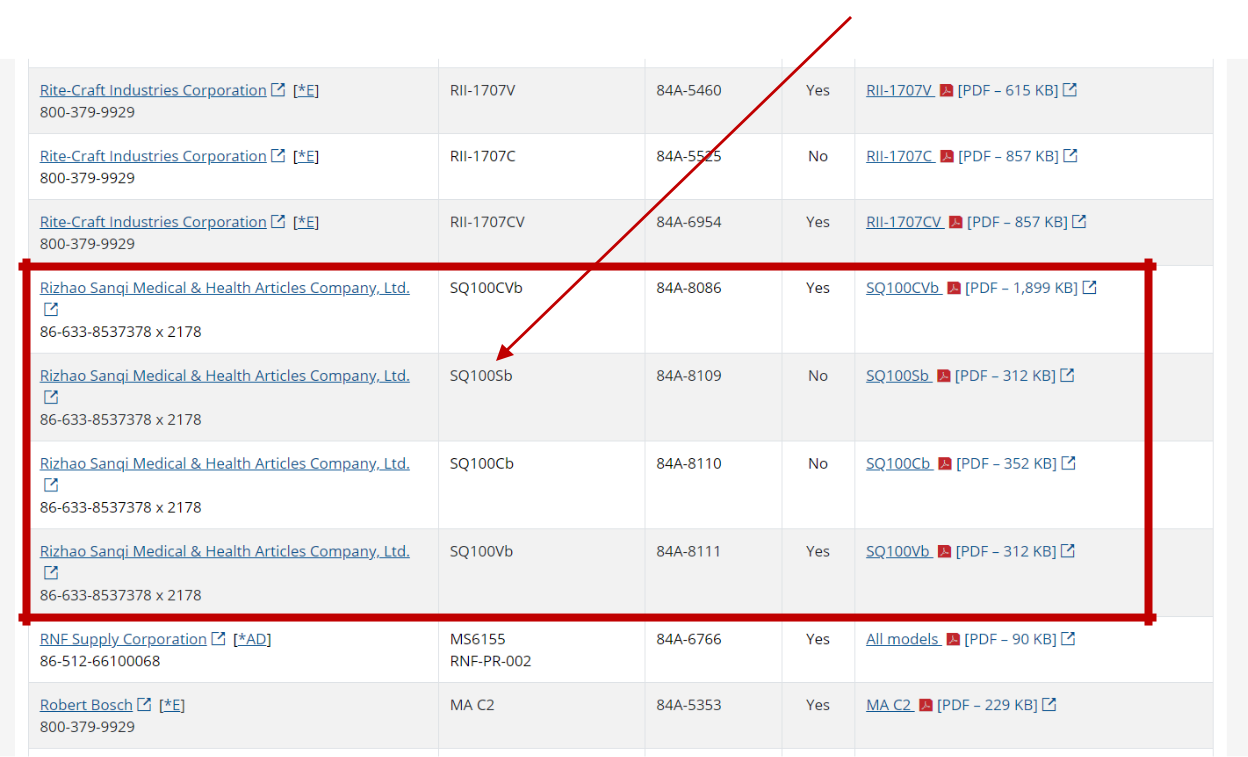Open the All models PDF link
This screenshot has width=1248, height=757.
pos(902,639)
